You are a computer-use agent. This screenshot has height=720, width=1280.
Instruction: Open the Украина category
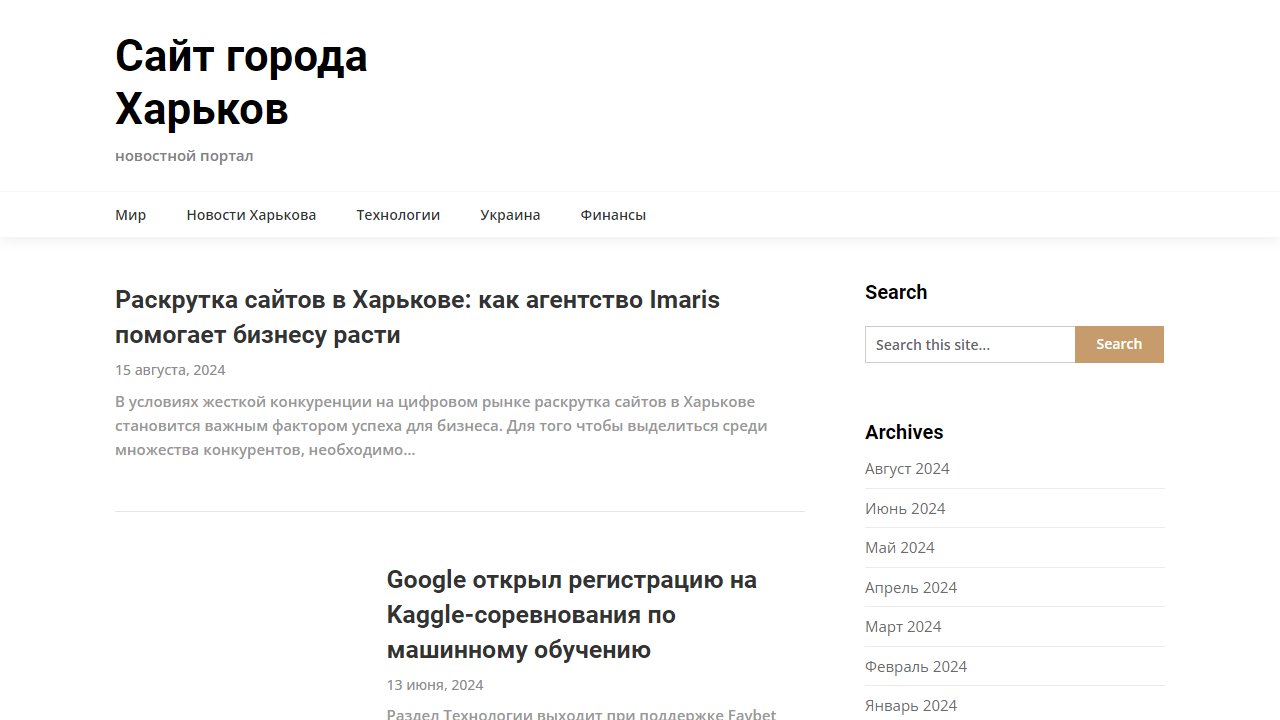click(x=510, y=215)
